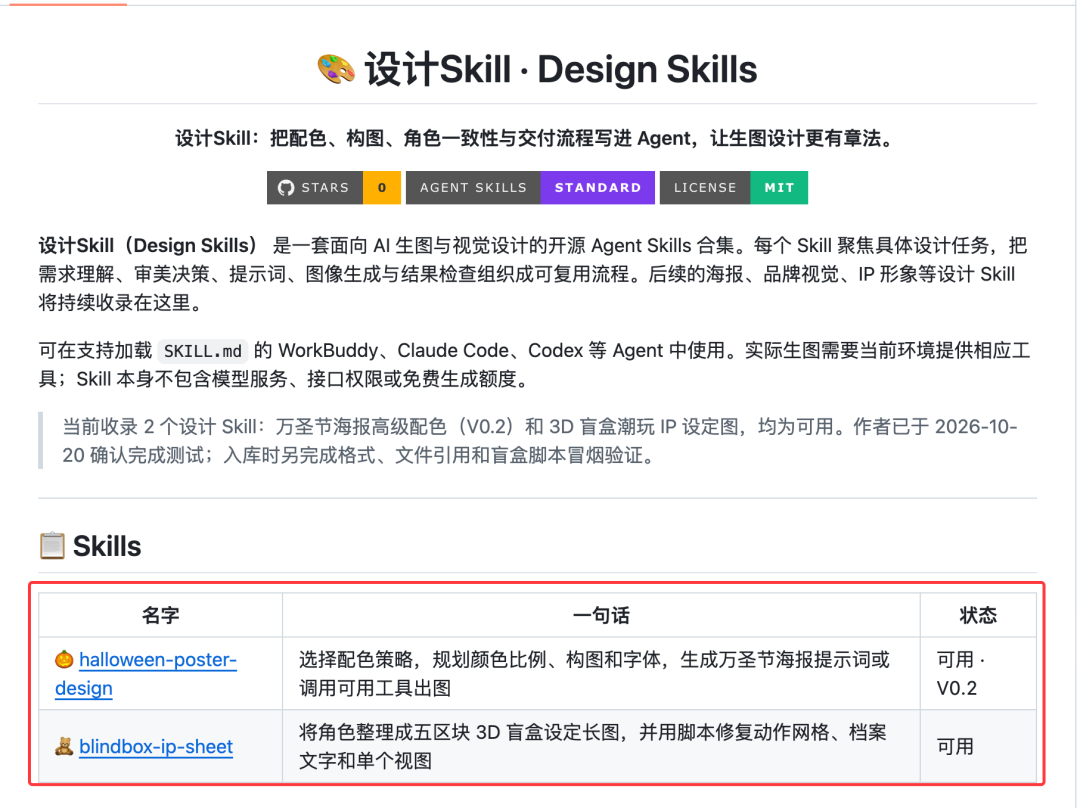The width and height of the screenshot is (1080, 808).
Task: Click the gray AGENT SKILLS badge label
Action: tap(473, 187)
